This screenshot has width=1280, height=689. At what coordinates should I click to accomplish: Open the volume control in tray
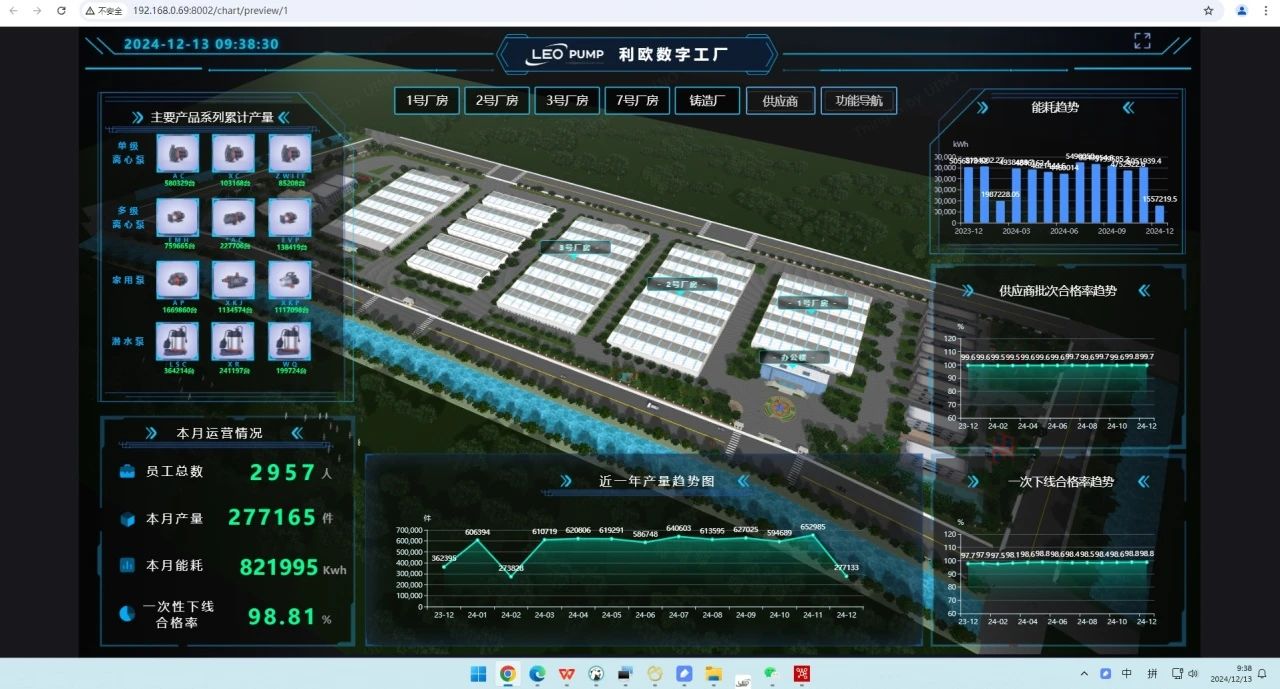(1194, 673)
